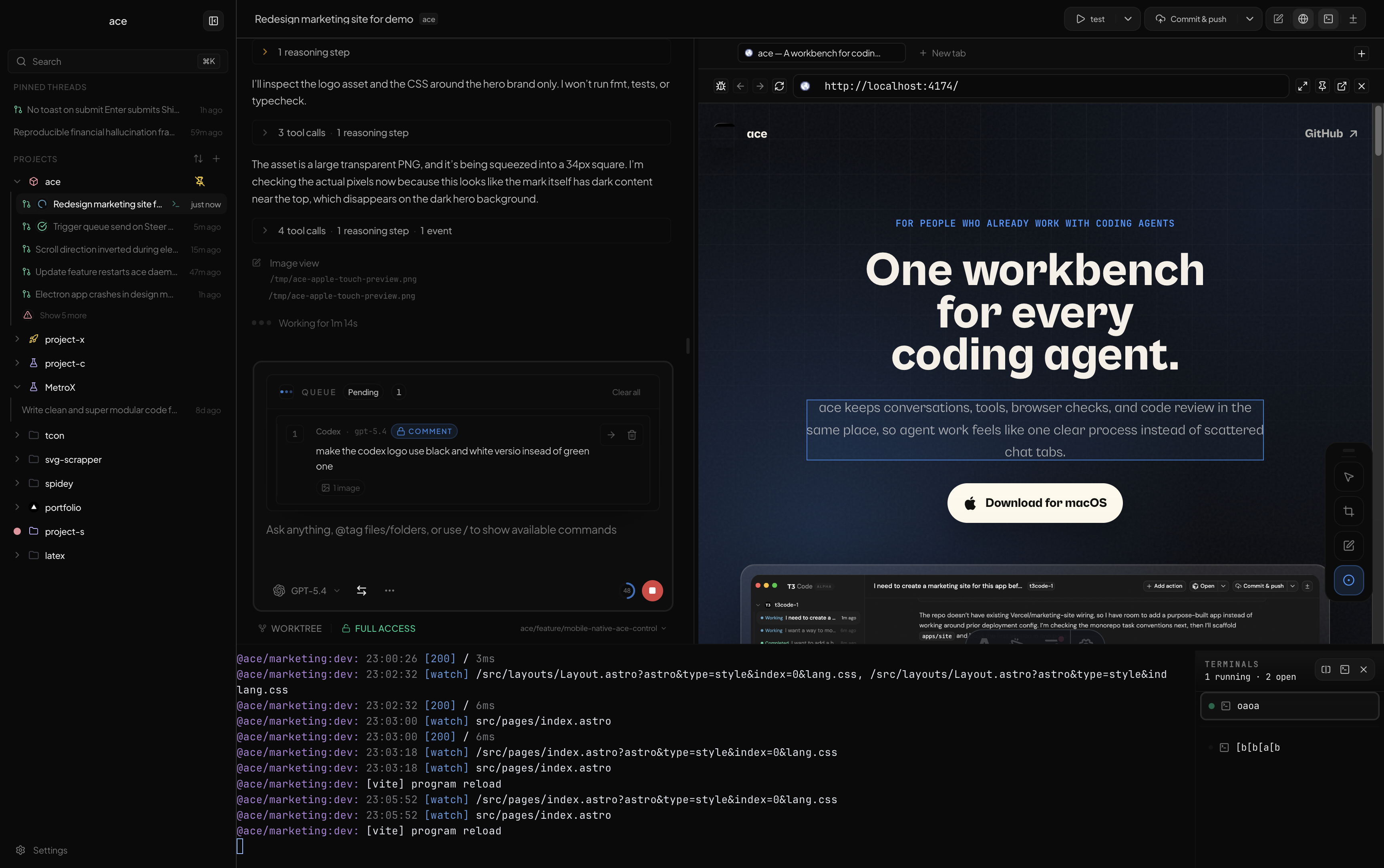Delete the queued Codex message
The width and height of the screenshot is (1384, 868).
click(x=632, y=435)
